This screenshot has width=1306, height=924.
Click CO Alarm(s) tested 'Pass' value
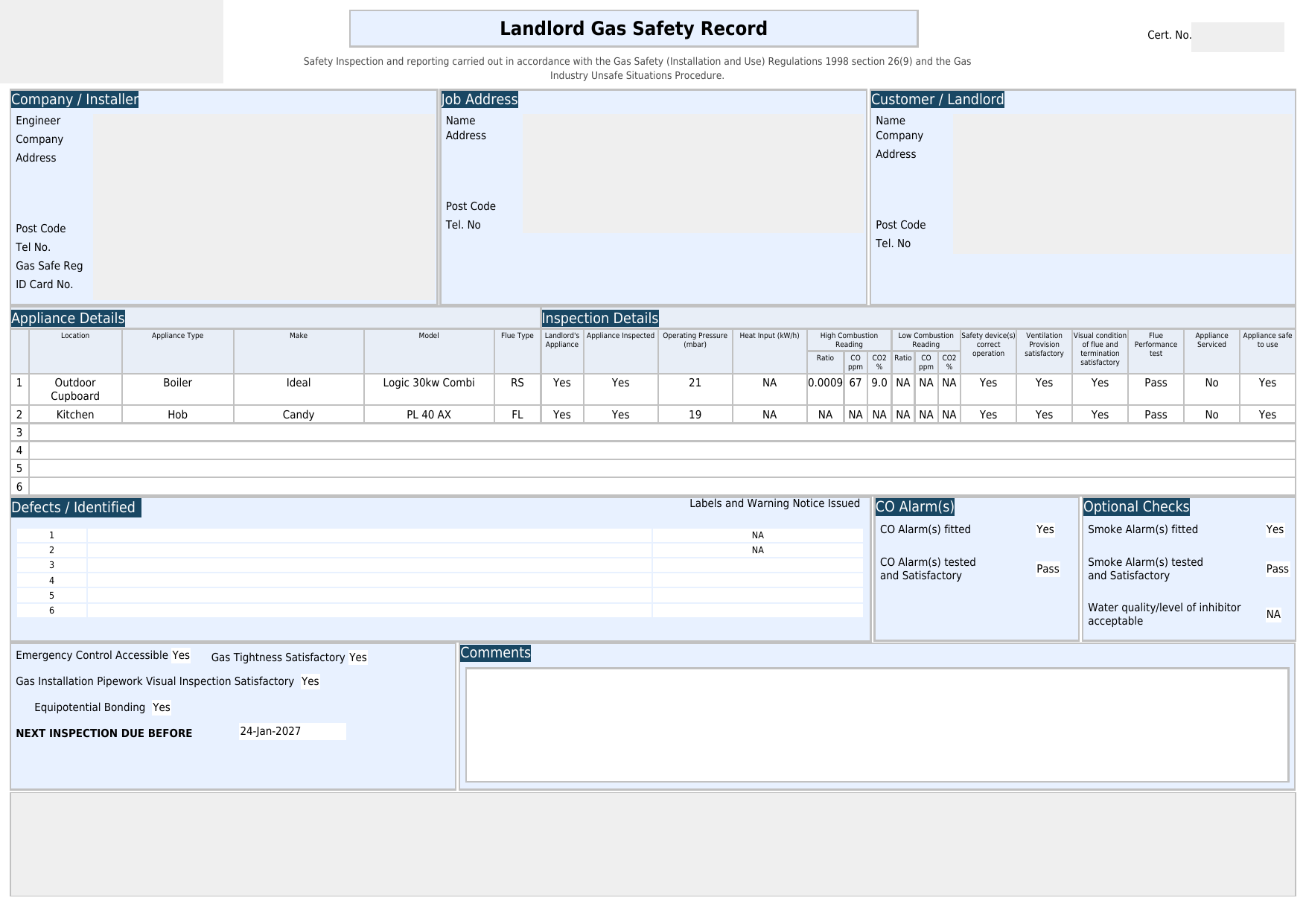pyautogui.click(x=1048, y=569)
